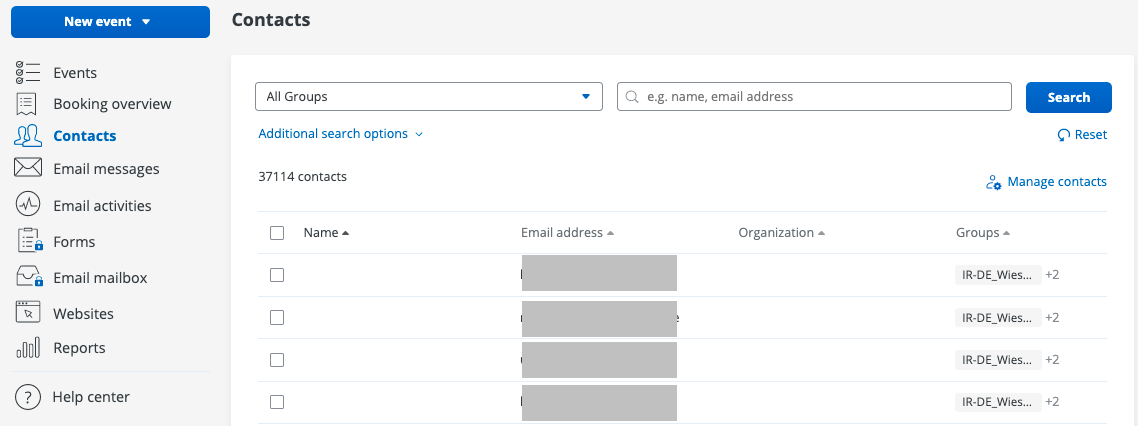Toggle the select-all contacts checkbox in header

tap(277, 233)
